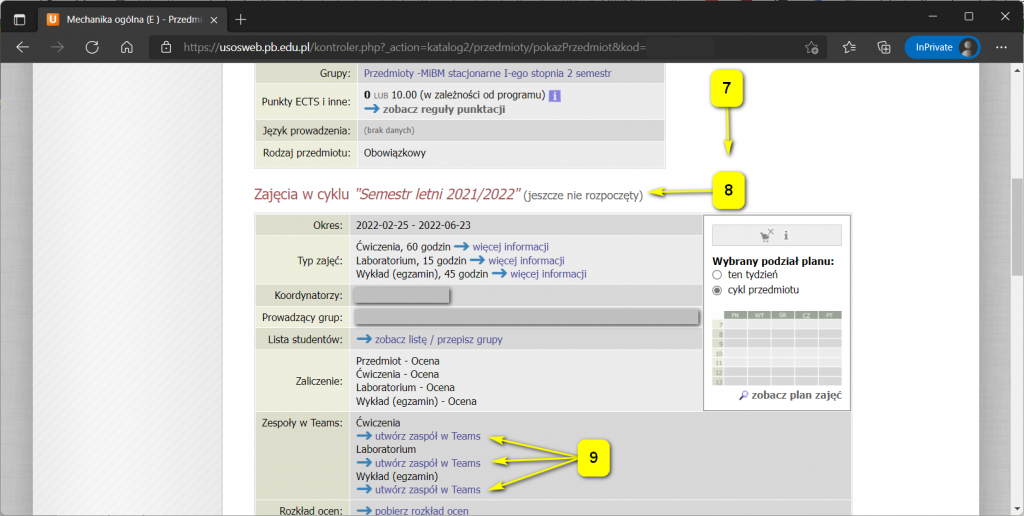Image resolution: width=1024 pixels, height=516 pixels.
Task: Reload the page with refresh icon
Action: (92, 47)
